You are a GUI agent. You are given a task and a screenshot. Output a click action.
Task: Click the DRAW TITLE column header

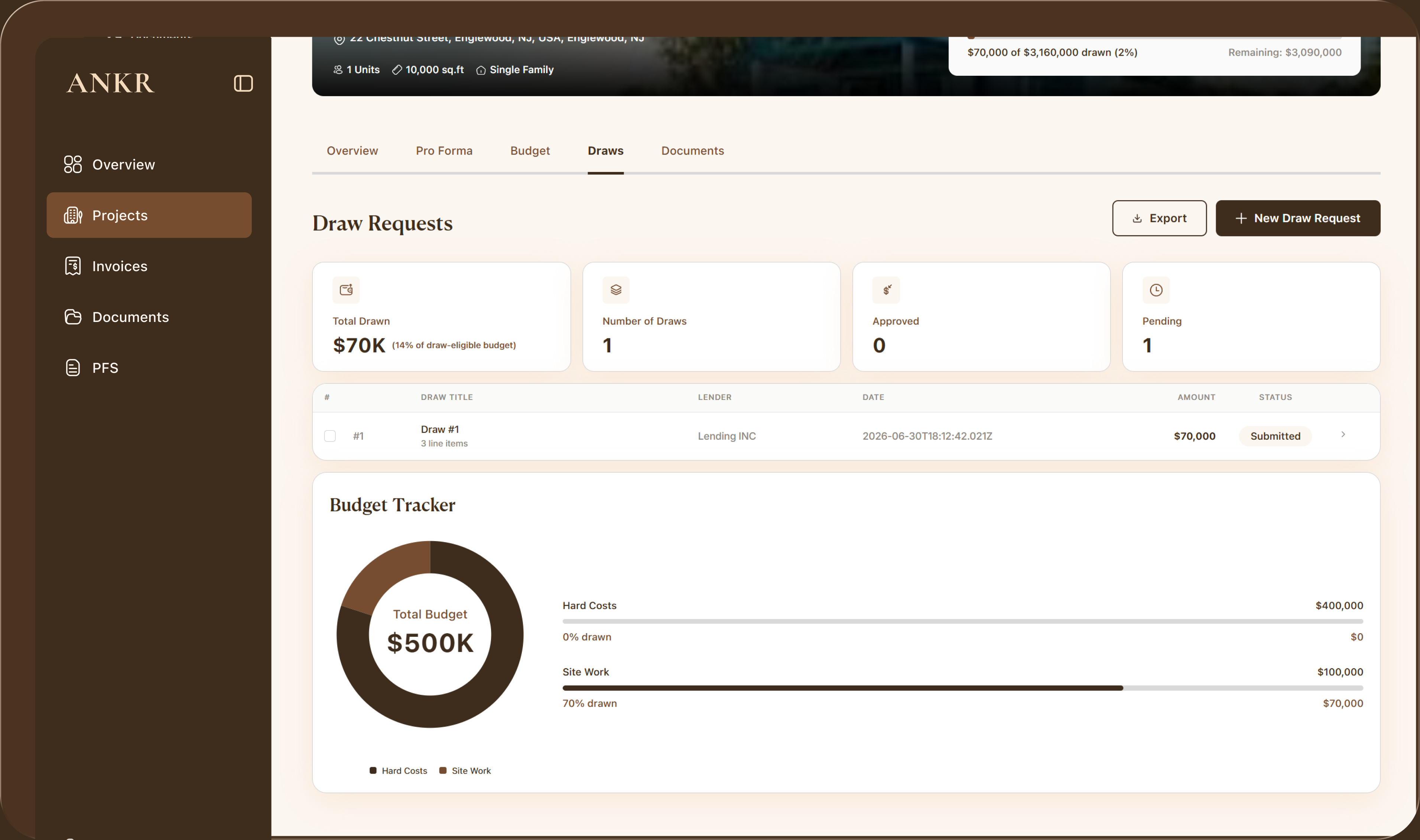pyautogui.click(x=447, y=397)
